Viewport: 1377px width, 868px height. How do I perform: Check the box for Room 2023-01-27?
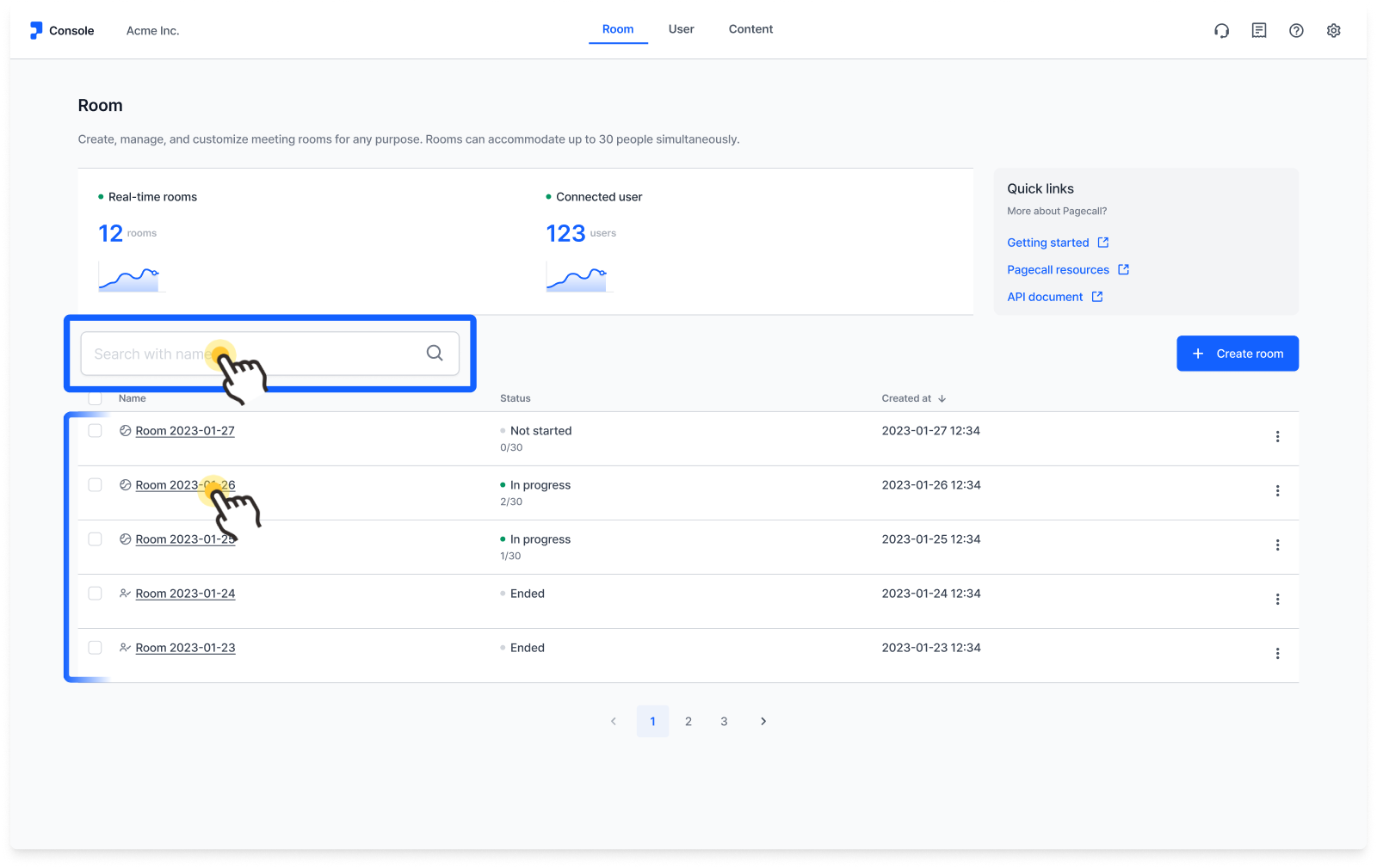pos(95,431)
